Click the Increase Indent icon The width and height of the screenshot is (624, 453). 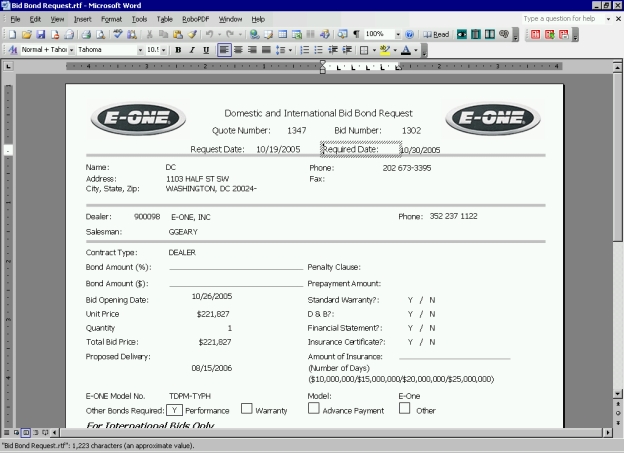pyautogui.click(x=347, y=50)
